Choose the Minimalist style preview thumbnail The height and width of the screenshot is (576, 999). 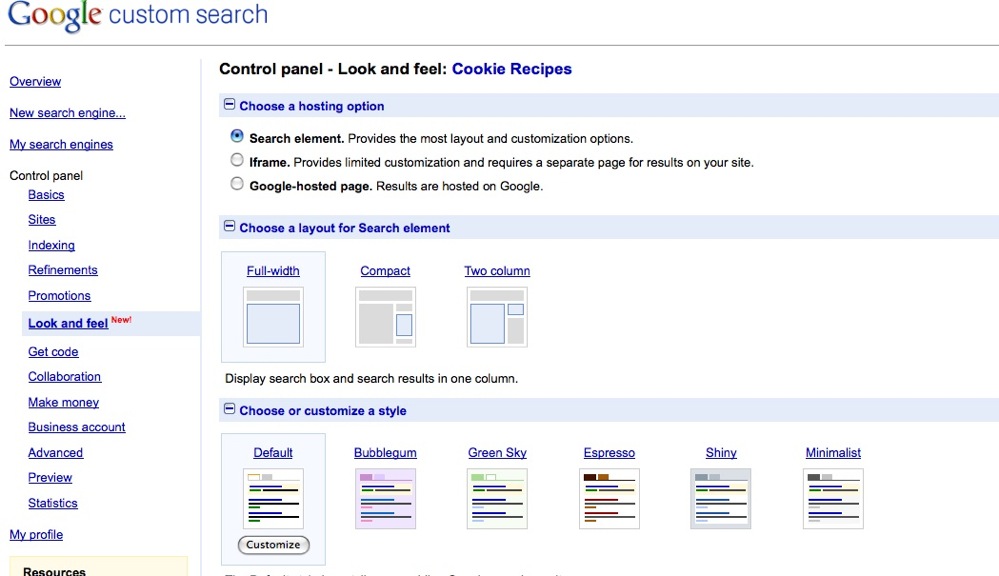click(833, 498)
